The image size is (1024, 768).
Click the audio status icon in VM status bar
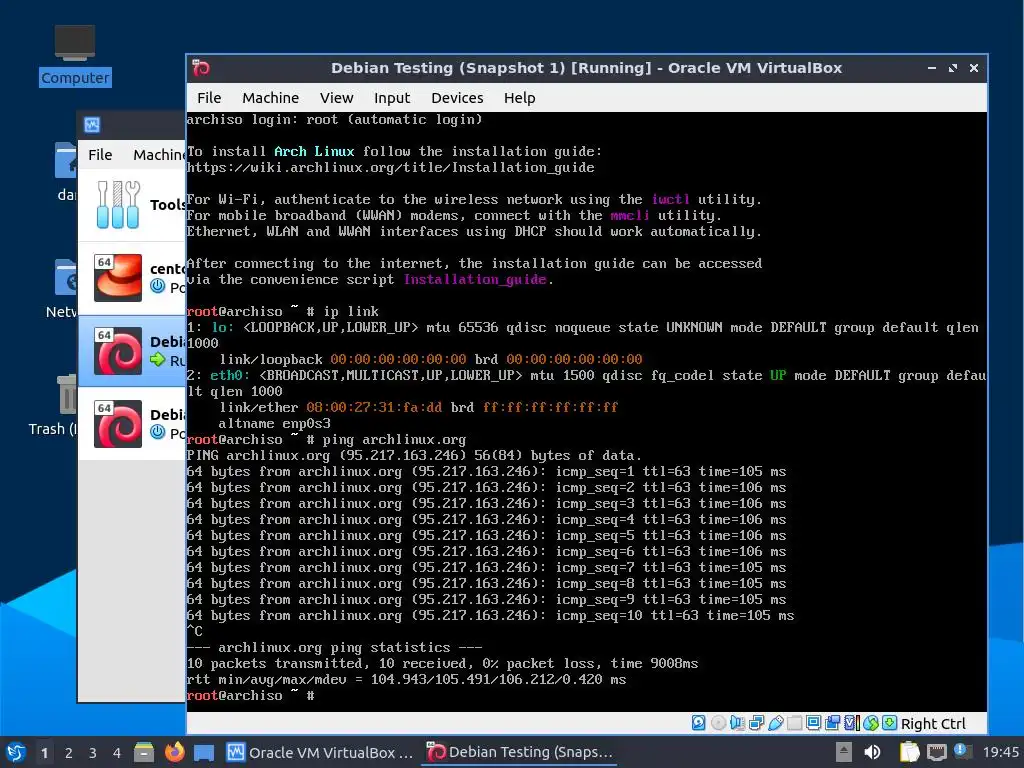(737, 723)
